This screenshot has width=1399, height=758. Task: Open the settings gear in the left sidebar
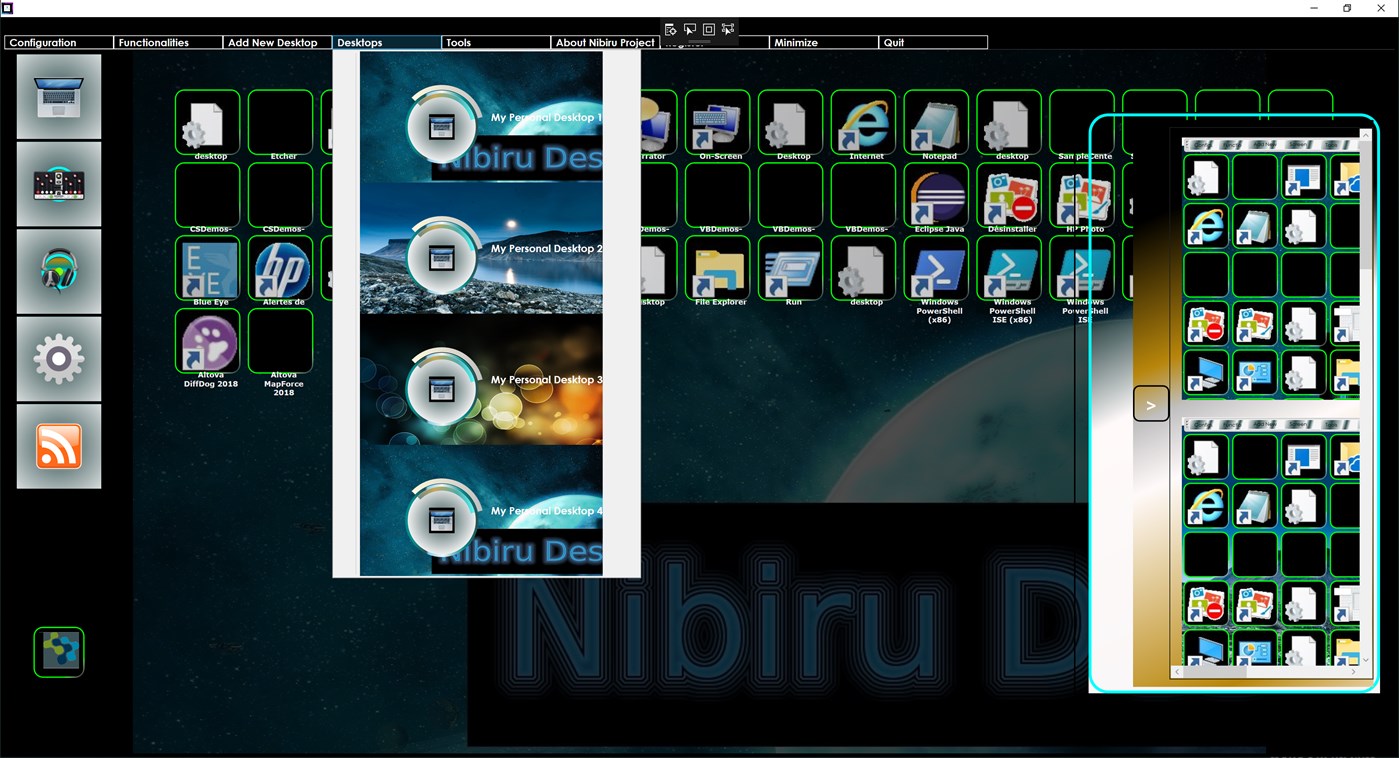(x=58, y=357)
